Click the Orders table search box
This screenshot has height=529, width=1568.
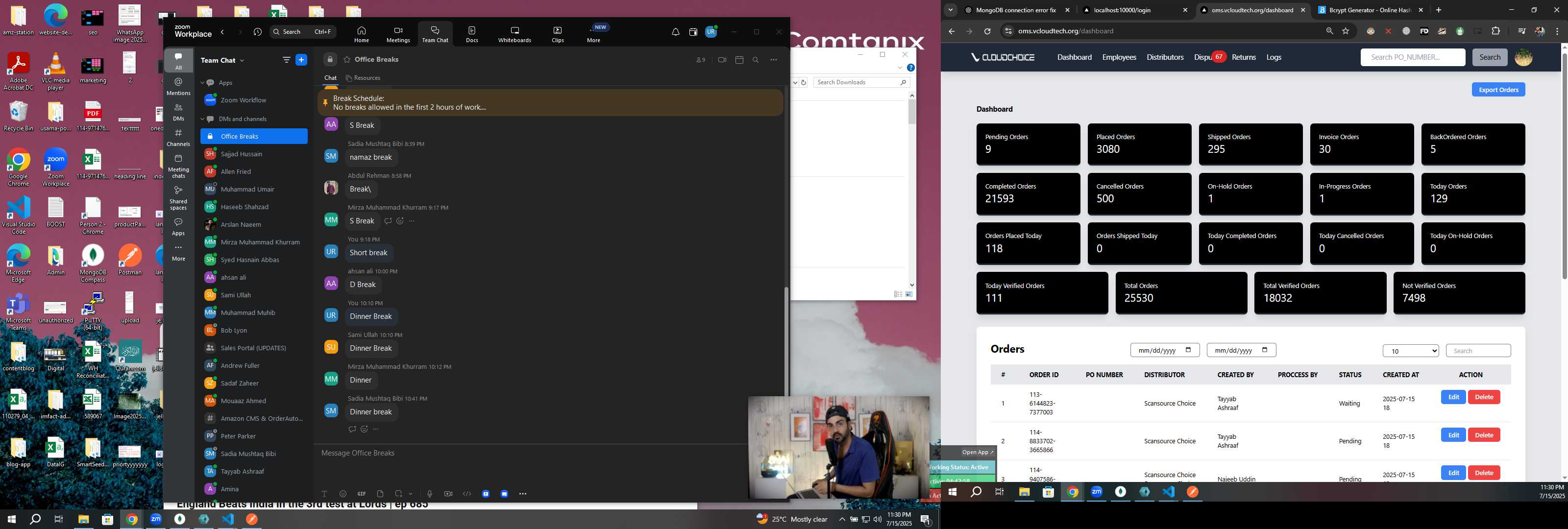[x=1478, y=351]
